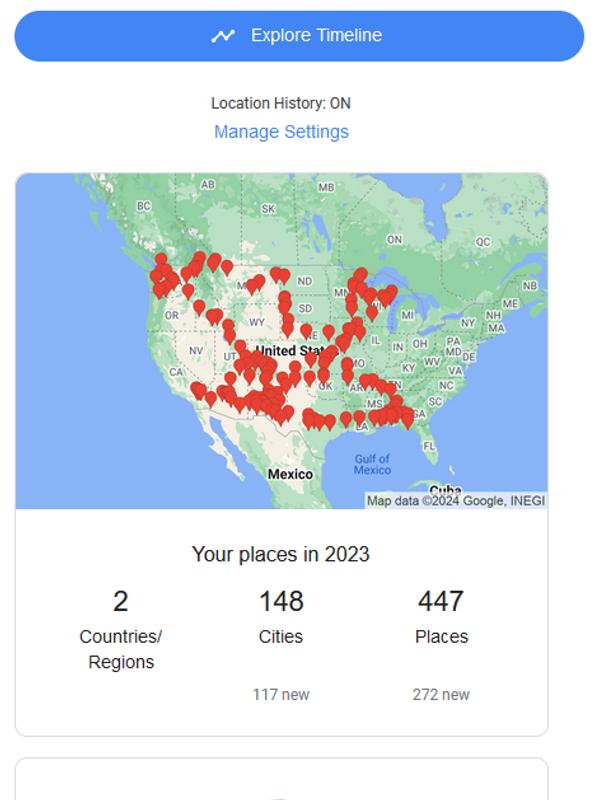Select the red pin left of ND label
Viewport: 591px width, 800px height.
click(284, 276)
